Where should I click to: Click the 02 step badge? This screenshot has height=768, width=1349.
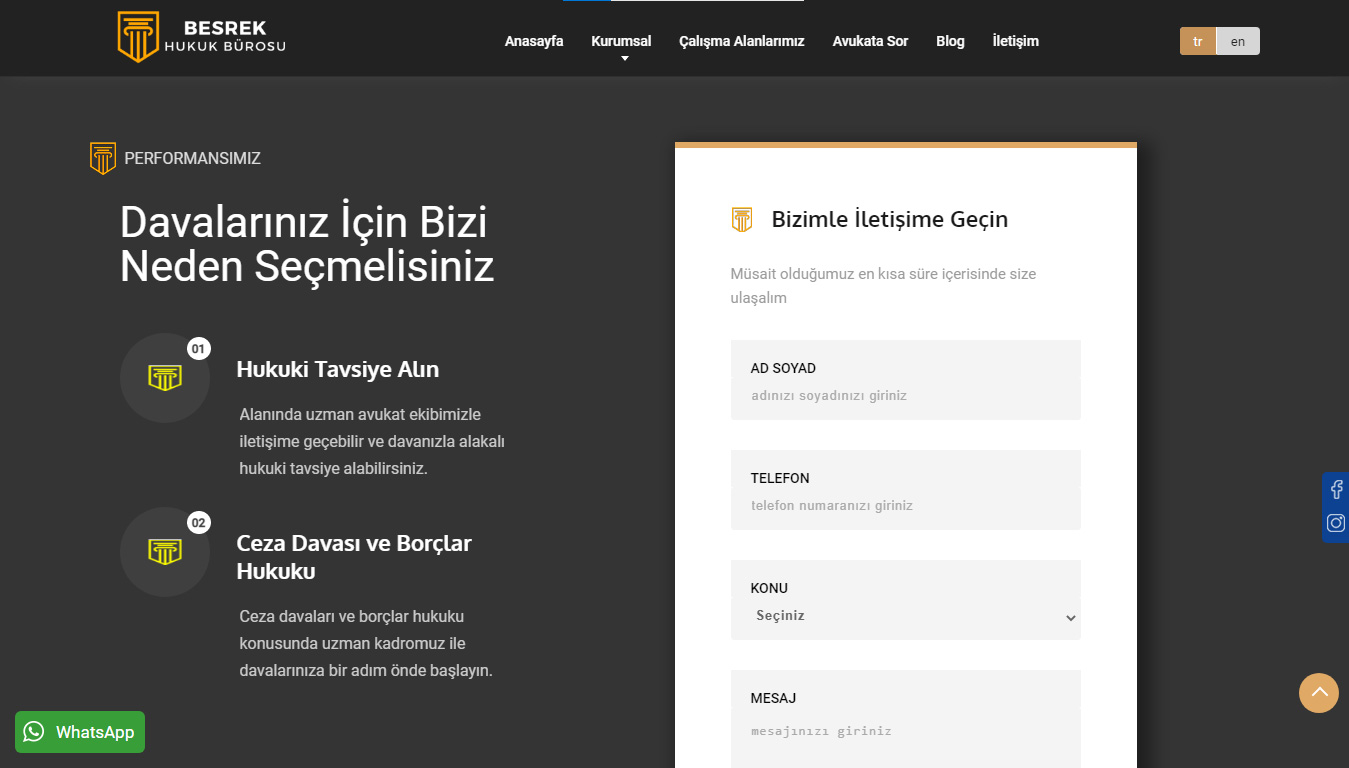198,523
